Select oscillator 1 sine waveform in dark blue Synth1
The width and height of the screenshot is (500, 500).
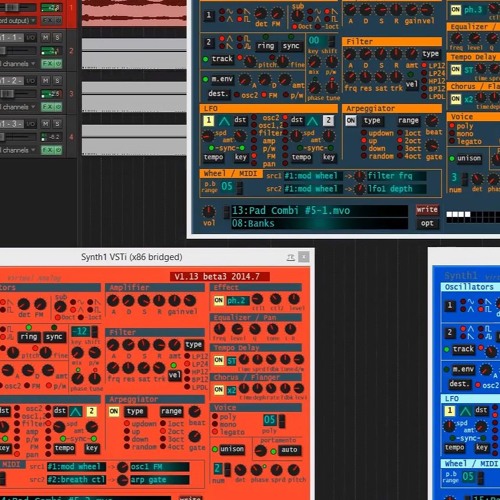[222, 11]
